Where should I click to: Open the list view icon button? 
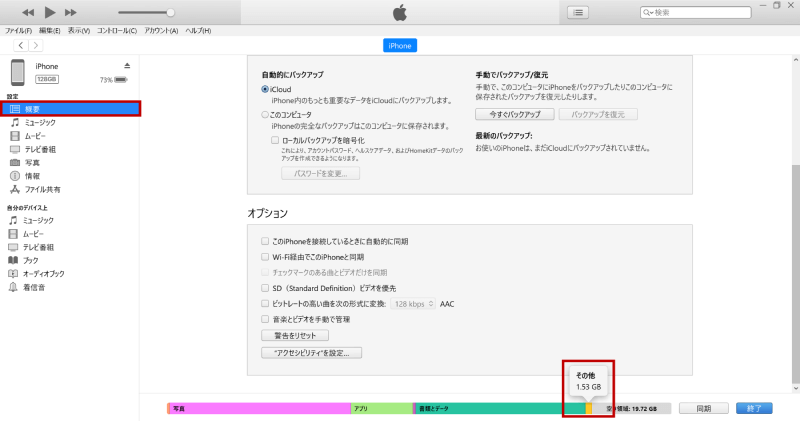(x=578, y=12)
